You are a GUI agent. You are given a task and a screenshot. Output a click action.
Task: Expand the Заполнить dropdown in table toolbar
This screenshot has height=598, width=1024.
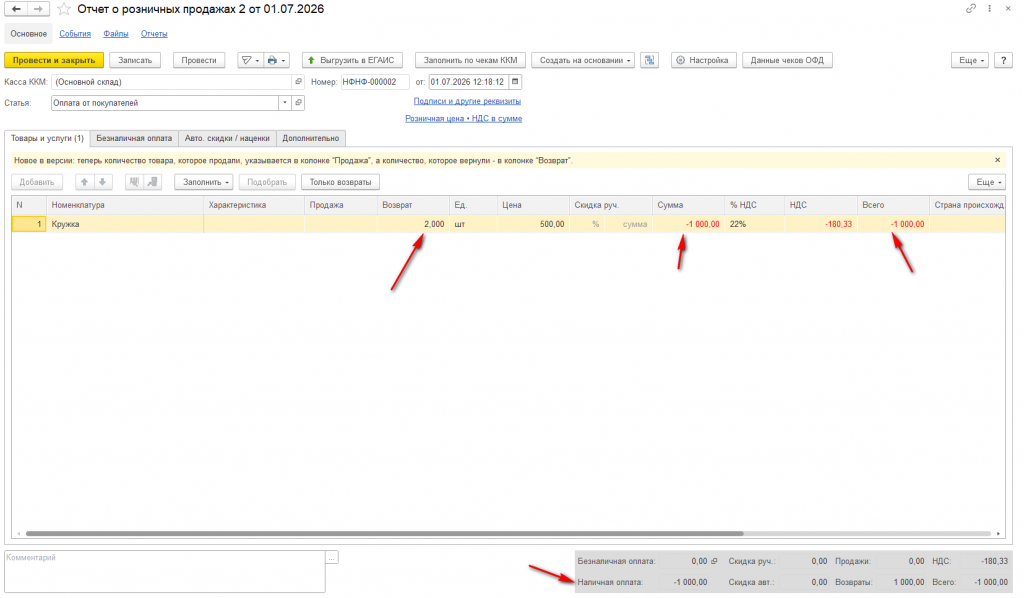click(204, 182)
